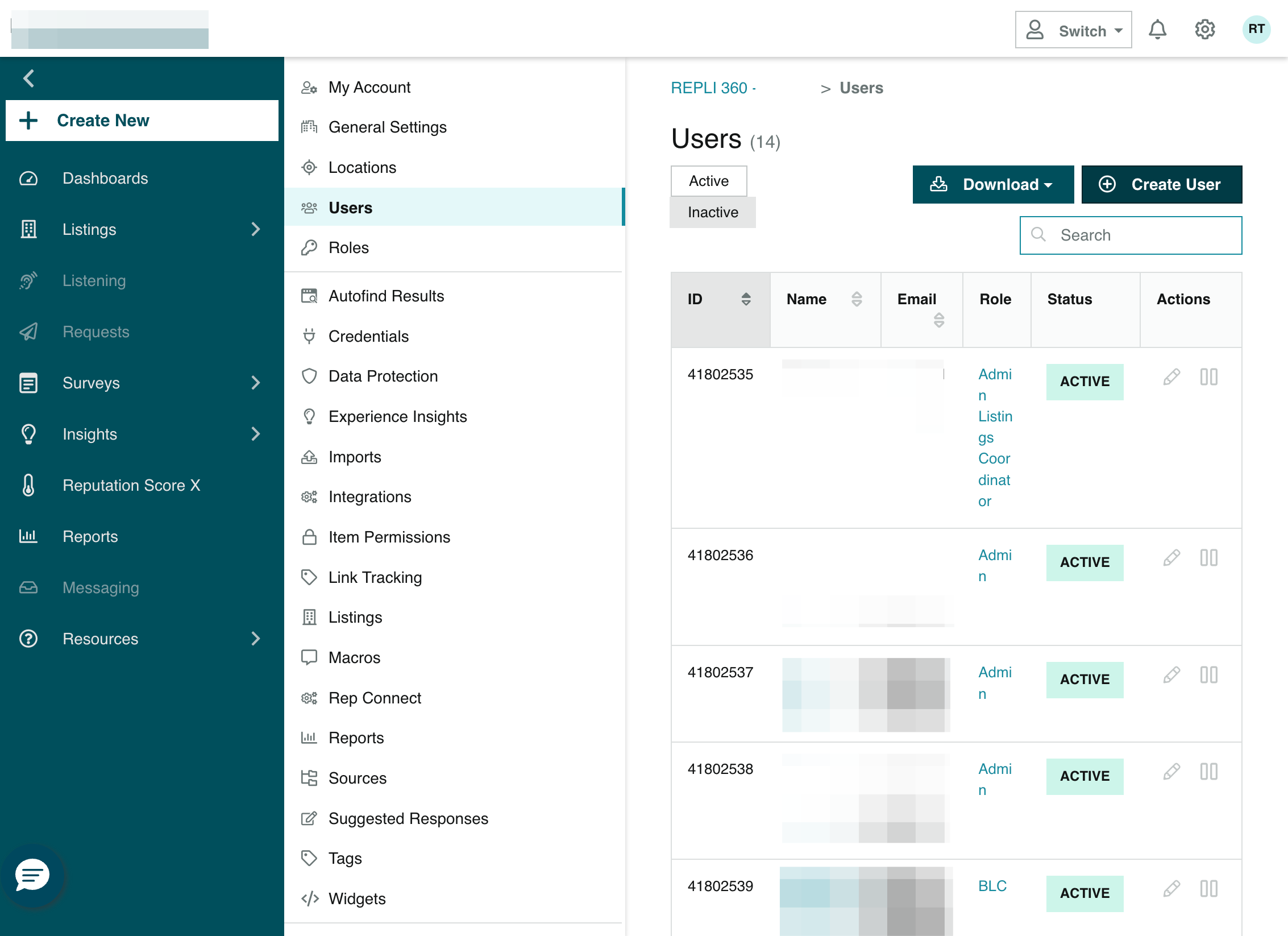Switch to the Inactive users tab

(713, 212)
